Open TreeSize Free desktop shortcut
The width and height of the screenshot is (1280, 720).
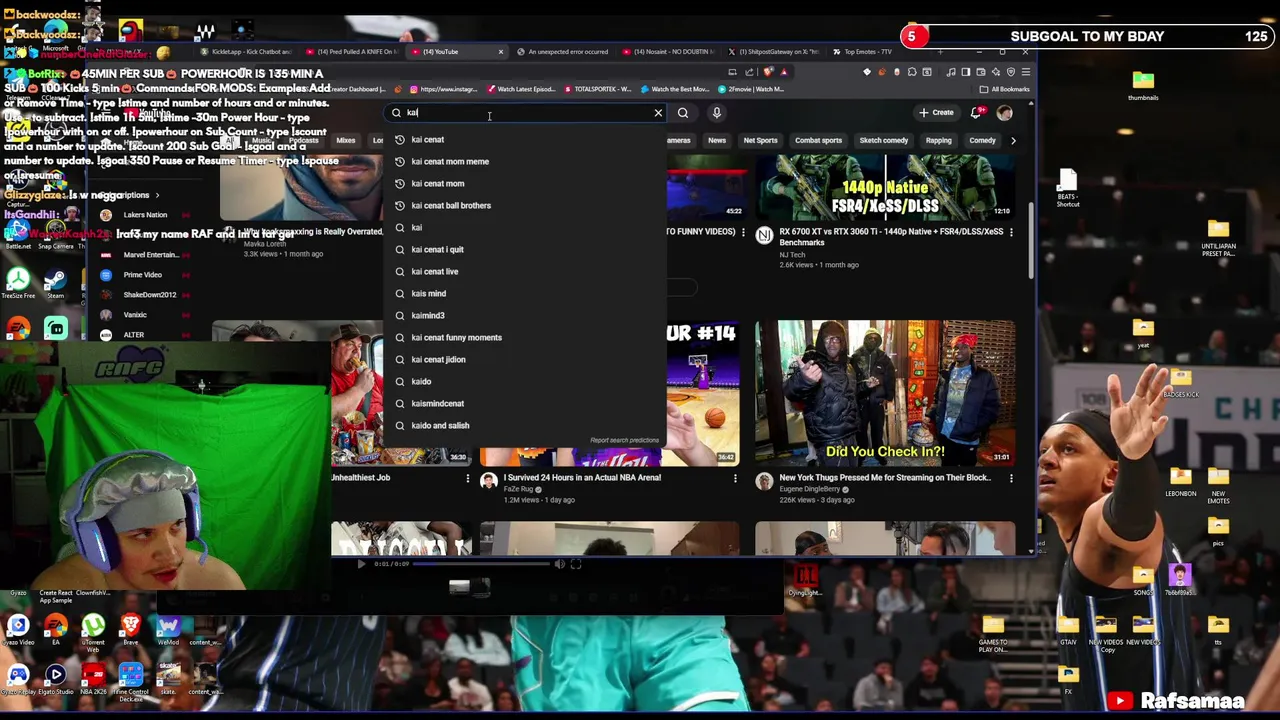point(18,283)
